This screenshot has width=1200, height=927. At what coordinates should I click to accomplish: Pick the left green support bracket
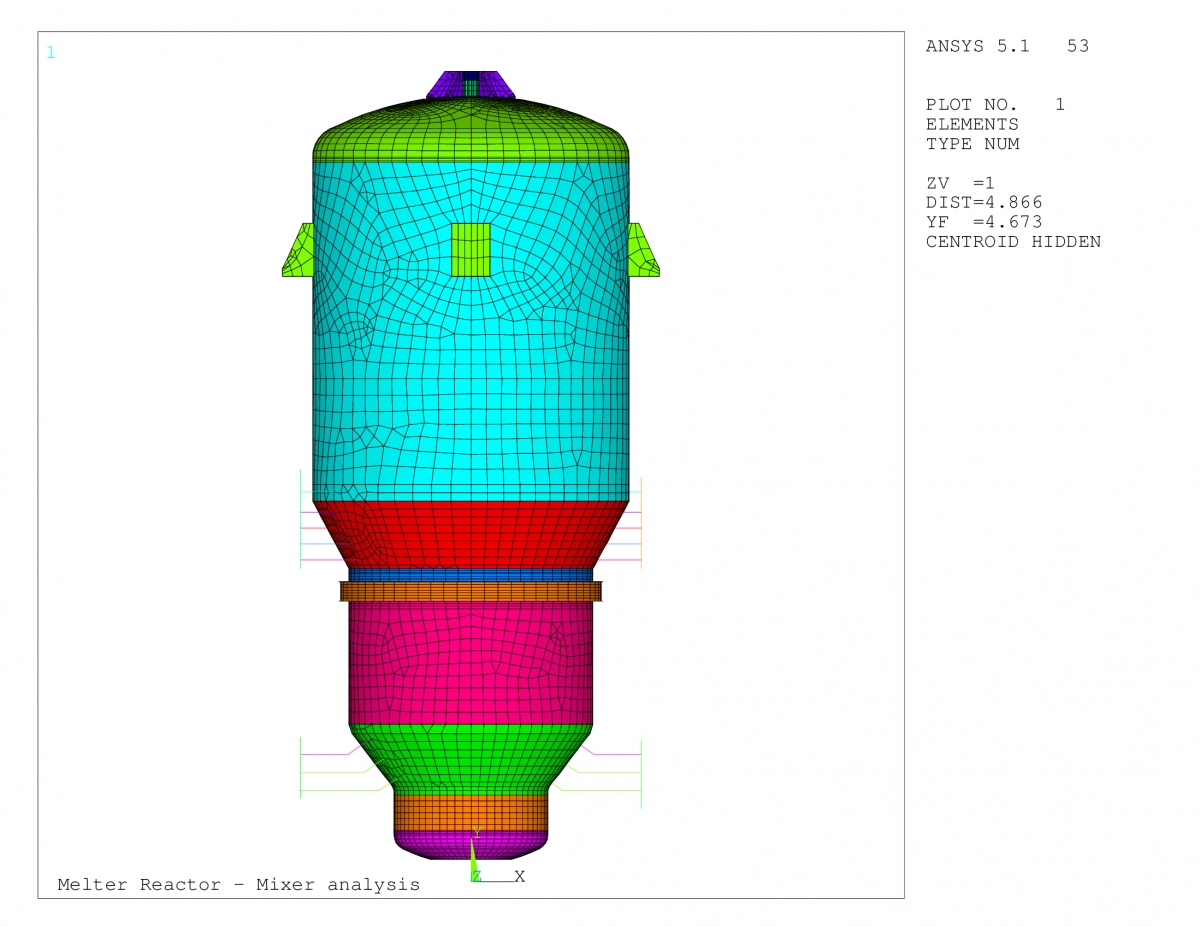click(x=298, y=250)
